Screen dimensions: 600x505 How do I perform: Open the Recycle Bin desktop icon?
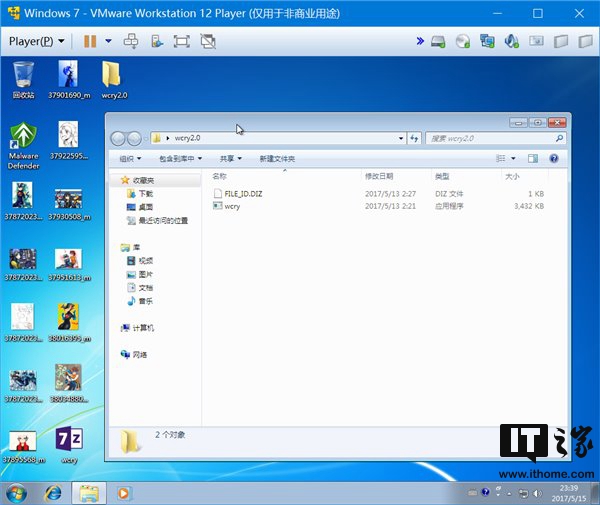point(23,76)
